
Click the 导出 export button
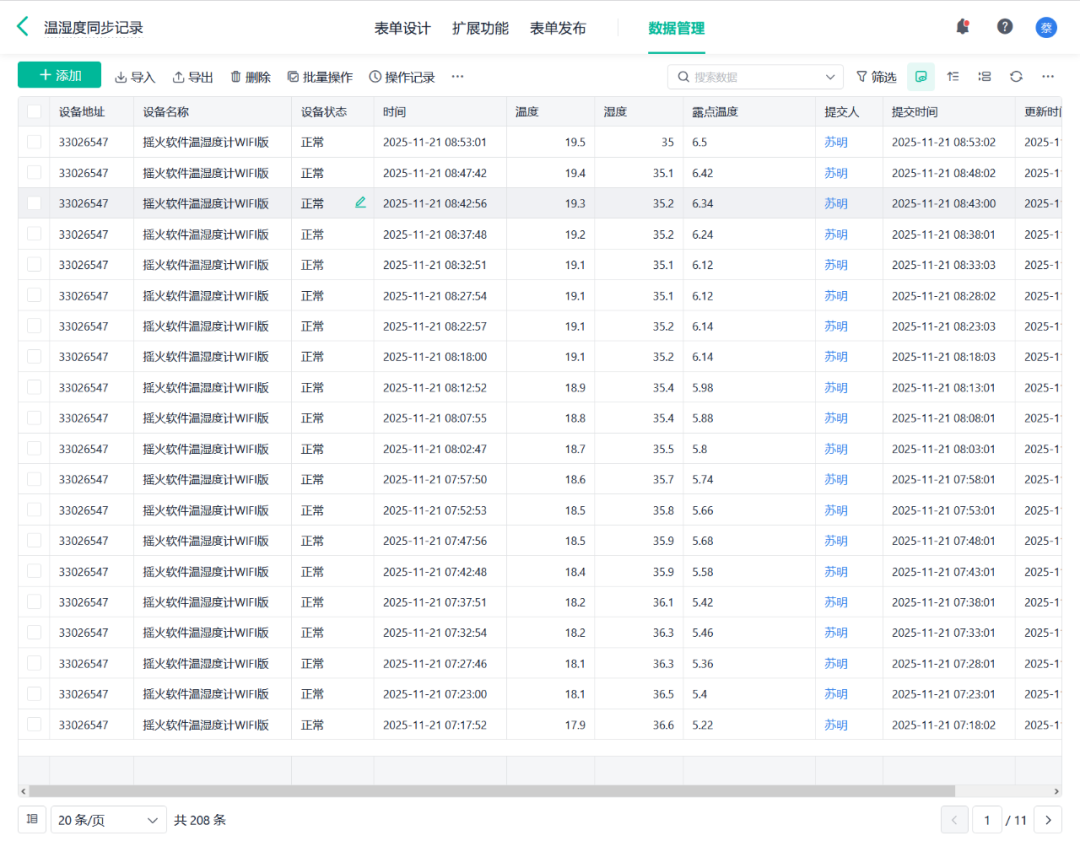click(x=193, y=77)
